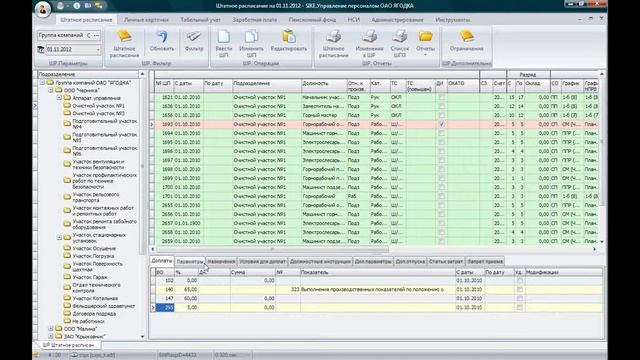Image resolution: width=640 pixels, height=360 pixels.
Task: Click the Сумма column header in lower grid
Action: point(253,272)
